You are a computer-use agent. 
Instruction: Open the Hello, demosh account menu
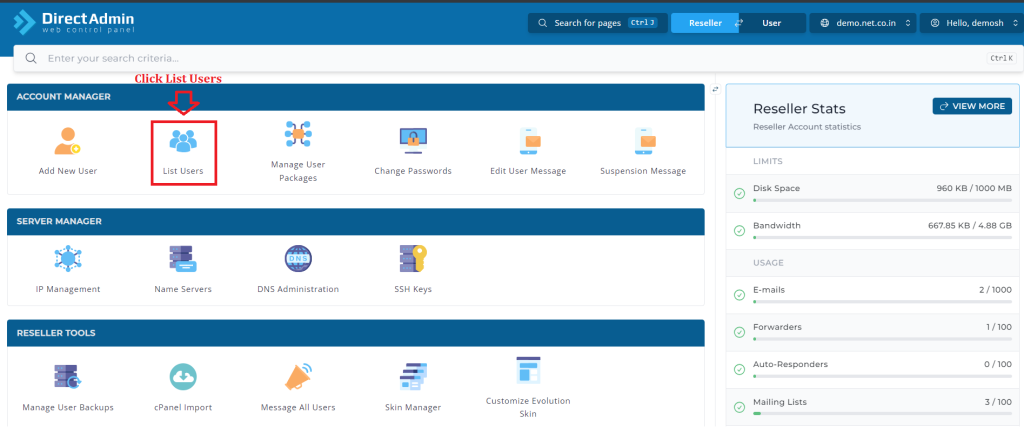970,23
